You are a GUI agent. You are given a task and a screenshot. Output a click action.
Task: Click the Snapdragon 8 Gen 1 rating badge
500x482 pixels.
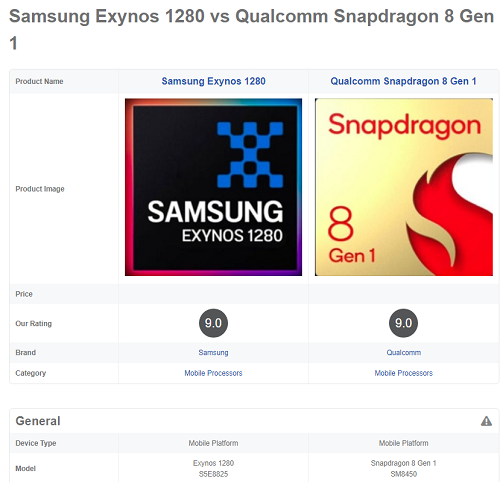pyautogui.click(x=403, y=323)
